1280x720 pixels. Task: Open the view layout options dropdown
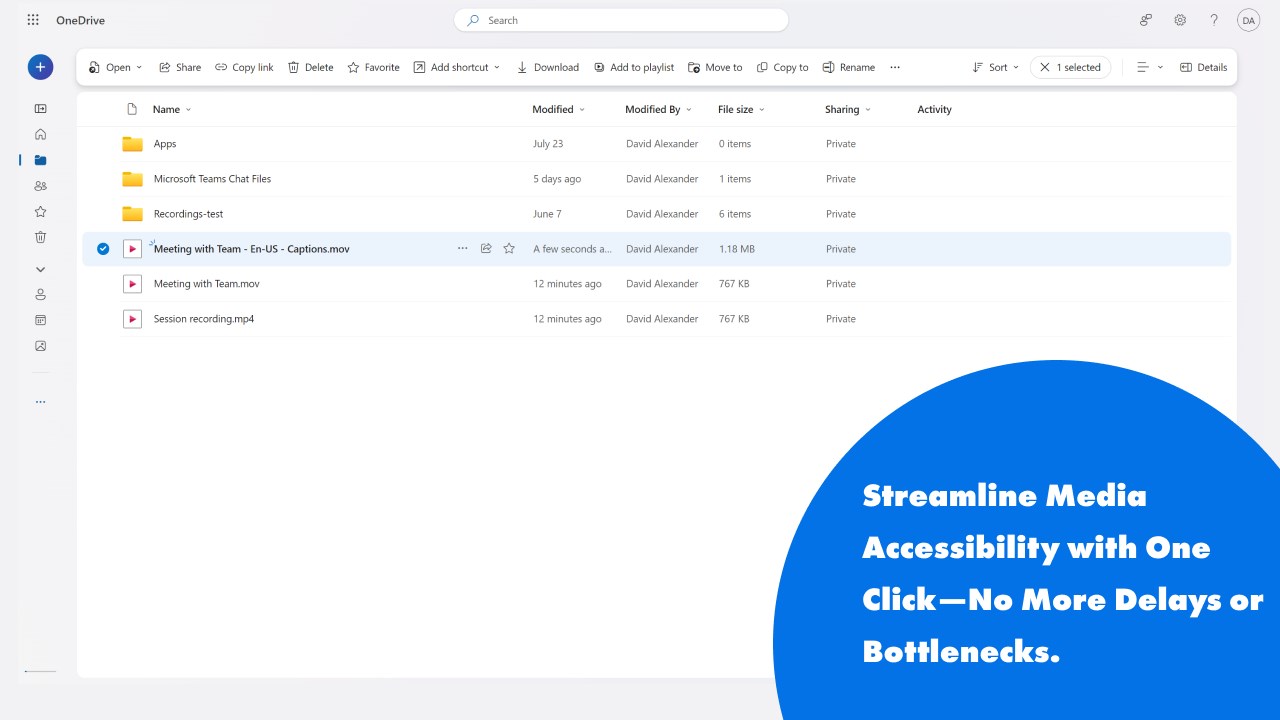tap(1150, 67)
